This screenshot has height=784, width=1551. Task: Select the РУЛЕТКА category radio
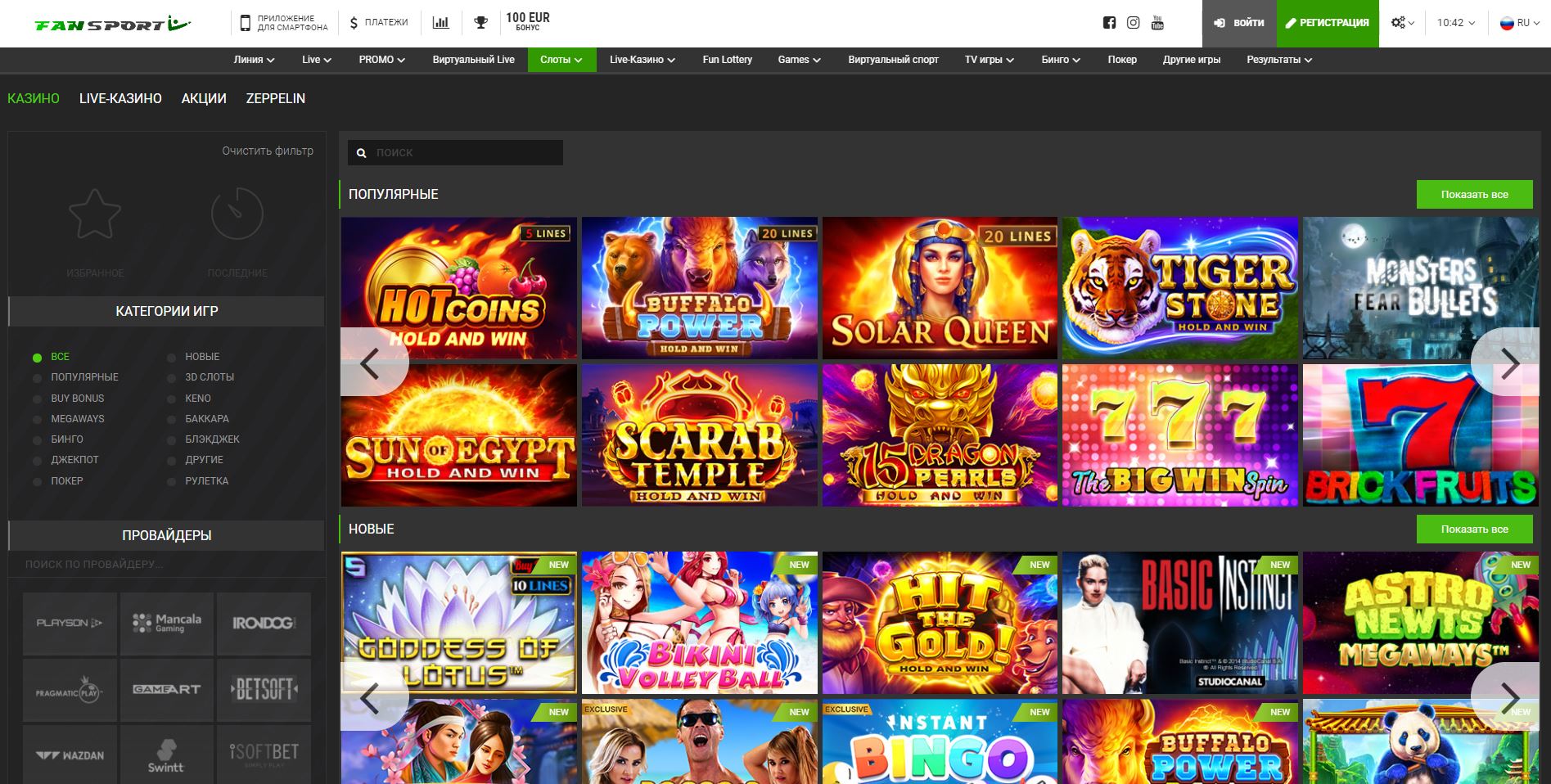pos(171,482)
